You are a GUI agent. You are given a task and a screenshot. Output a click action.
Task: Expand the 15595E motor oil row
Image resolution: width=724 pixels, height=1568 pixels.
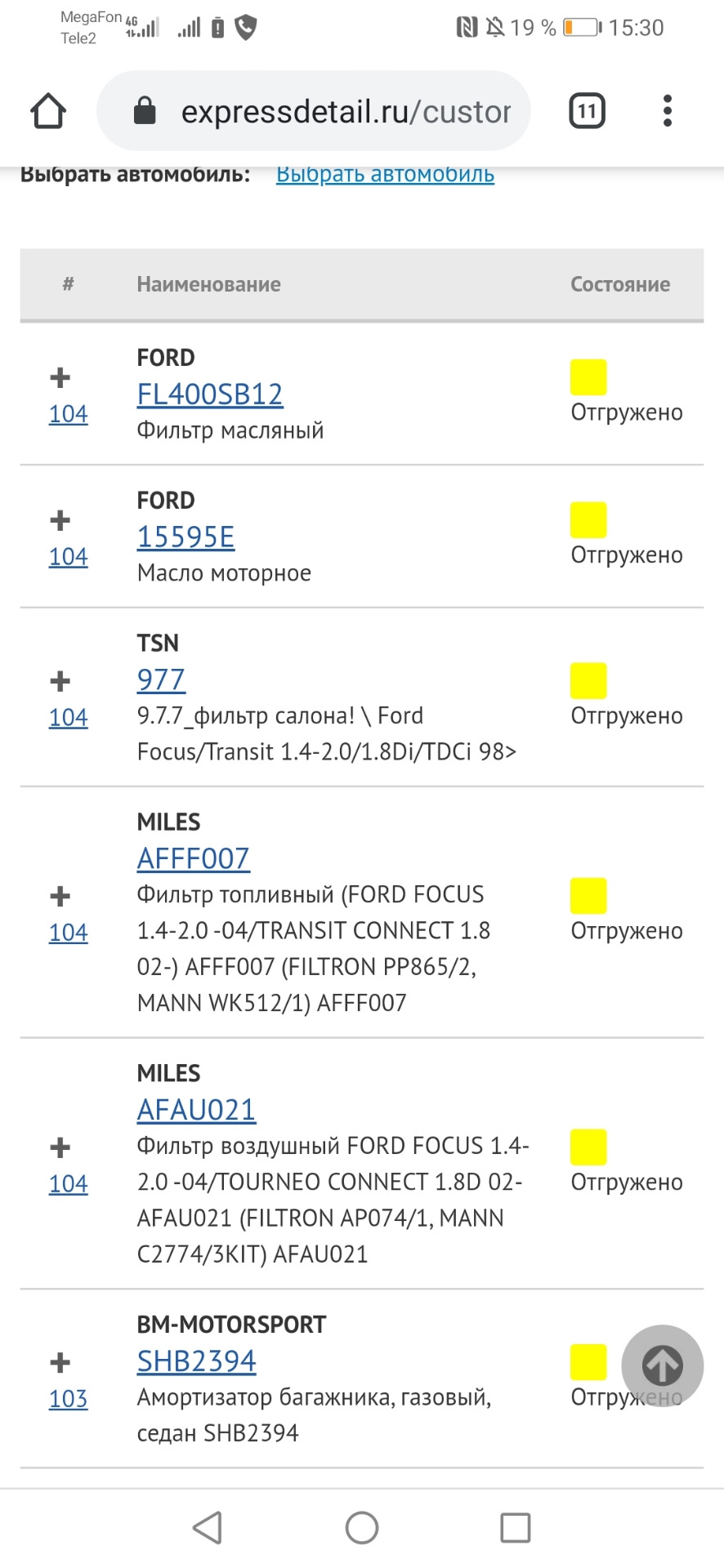click(60, 520)
